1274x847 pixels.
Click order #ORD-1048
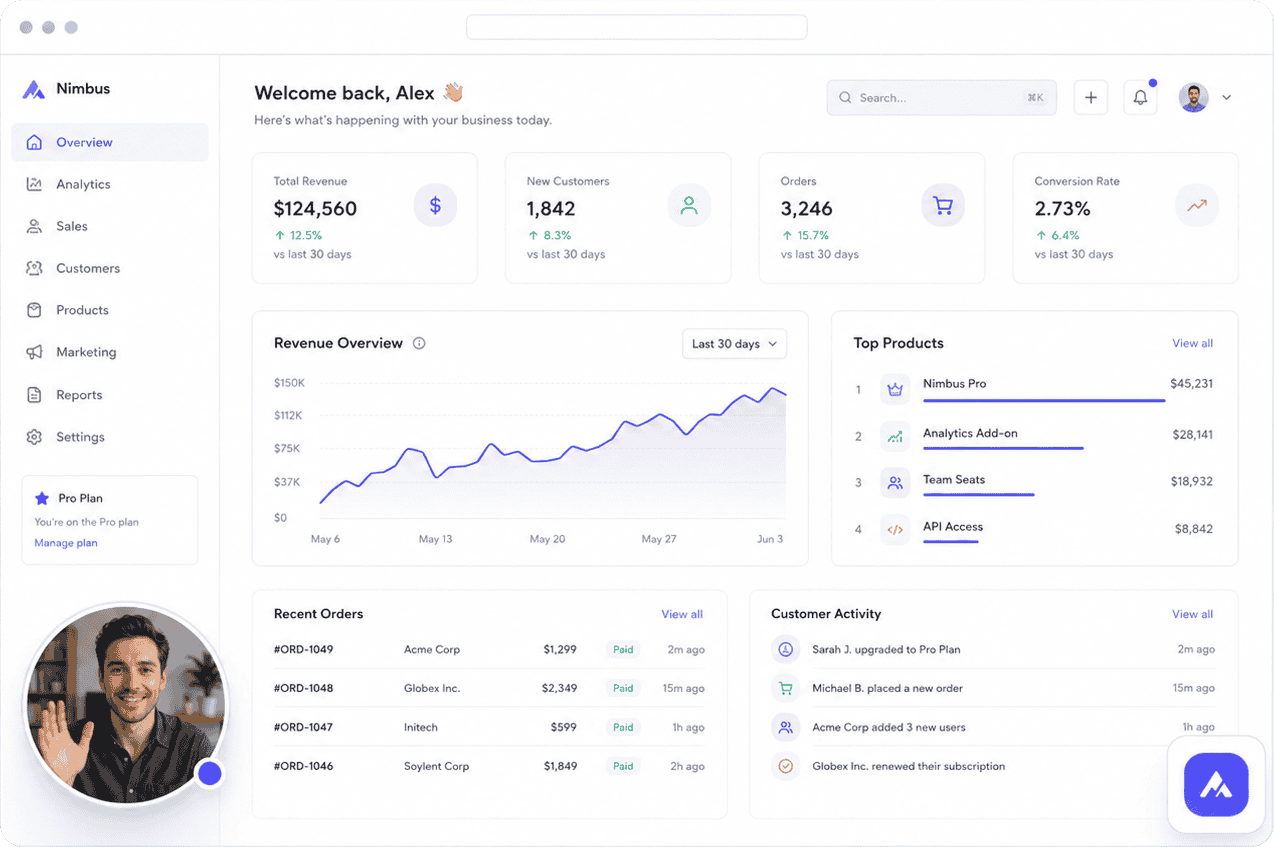[x=303, y=688]
